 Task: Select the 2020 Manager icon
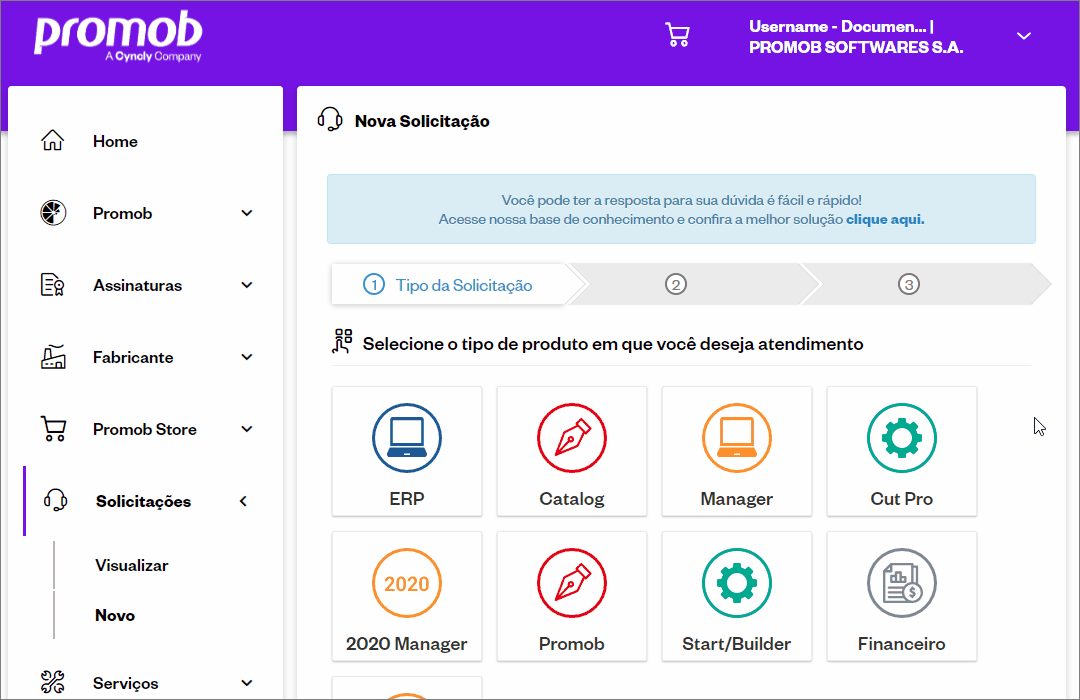pyautogui.click(x=406, y=583)
